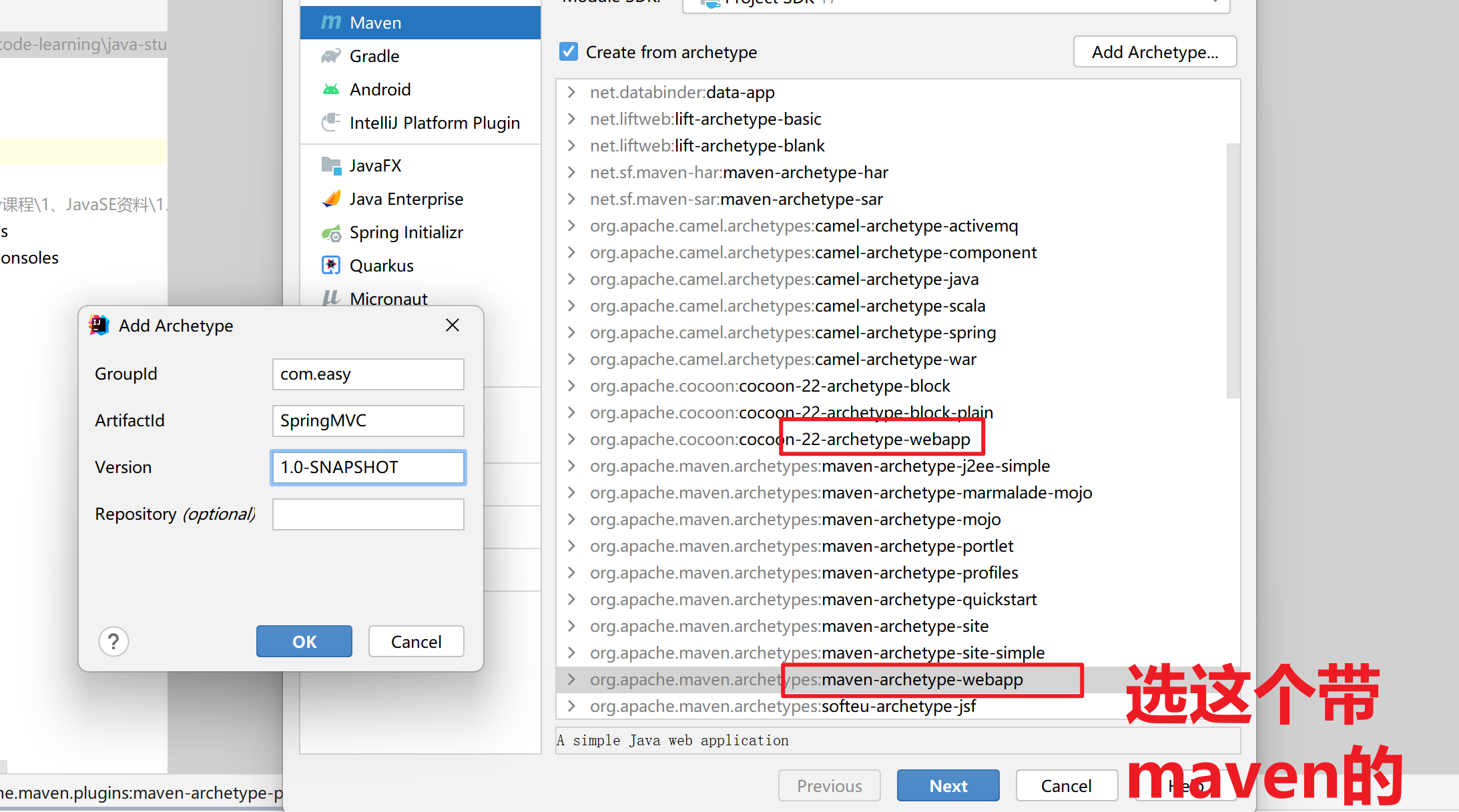
Task: Click the blue Next button
Action: pos(948,786)
